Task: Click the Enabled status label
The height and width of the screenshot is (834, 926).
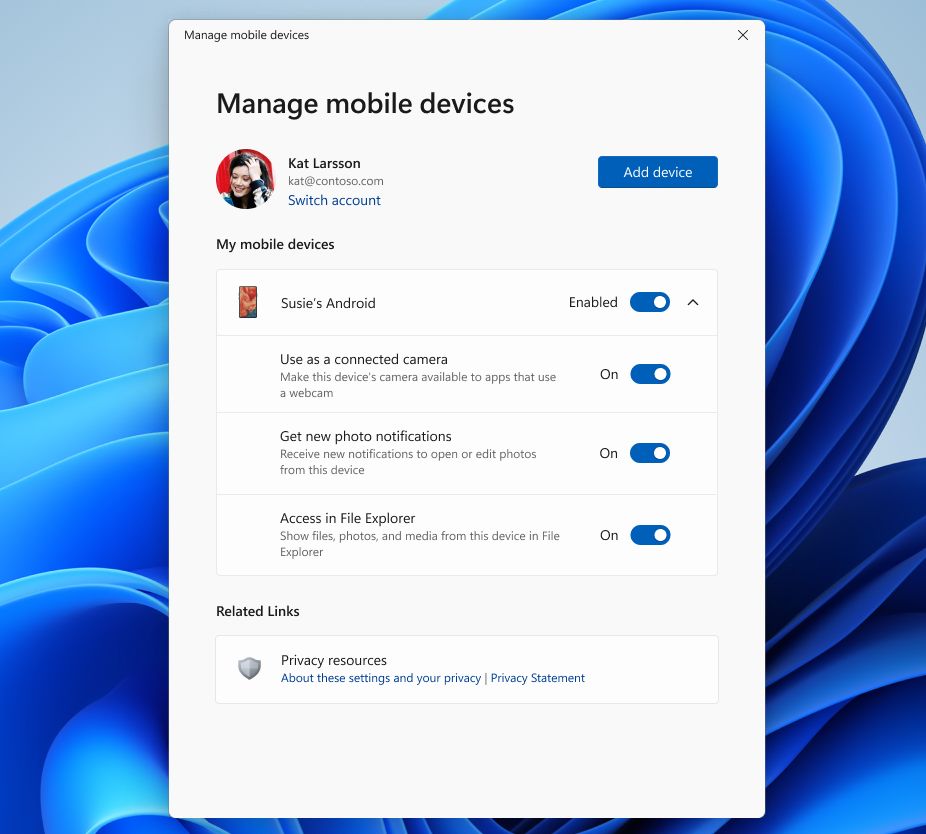Action: (x=593, y=302)
